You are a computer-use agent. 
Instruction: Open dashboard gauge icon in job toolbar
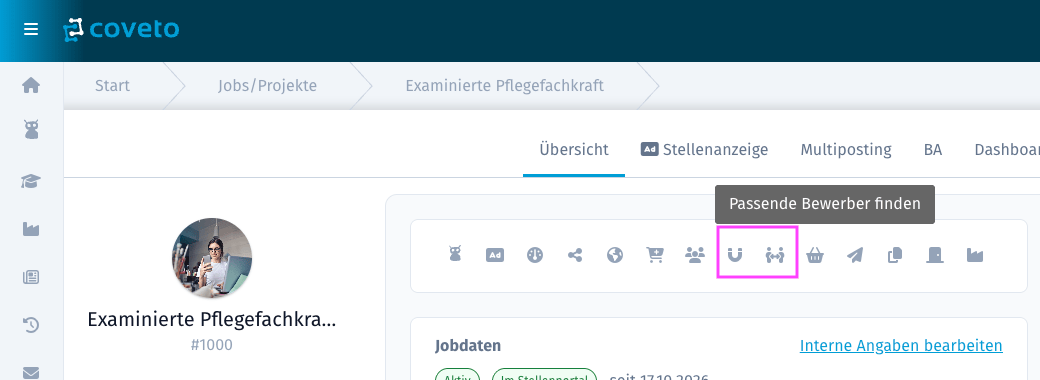click(535, 255)
